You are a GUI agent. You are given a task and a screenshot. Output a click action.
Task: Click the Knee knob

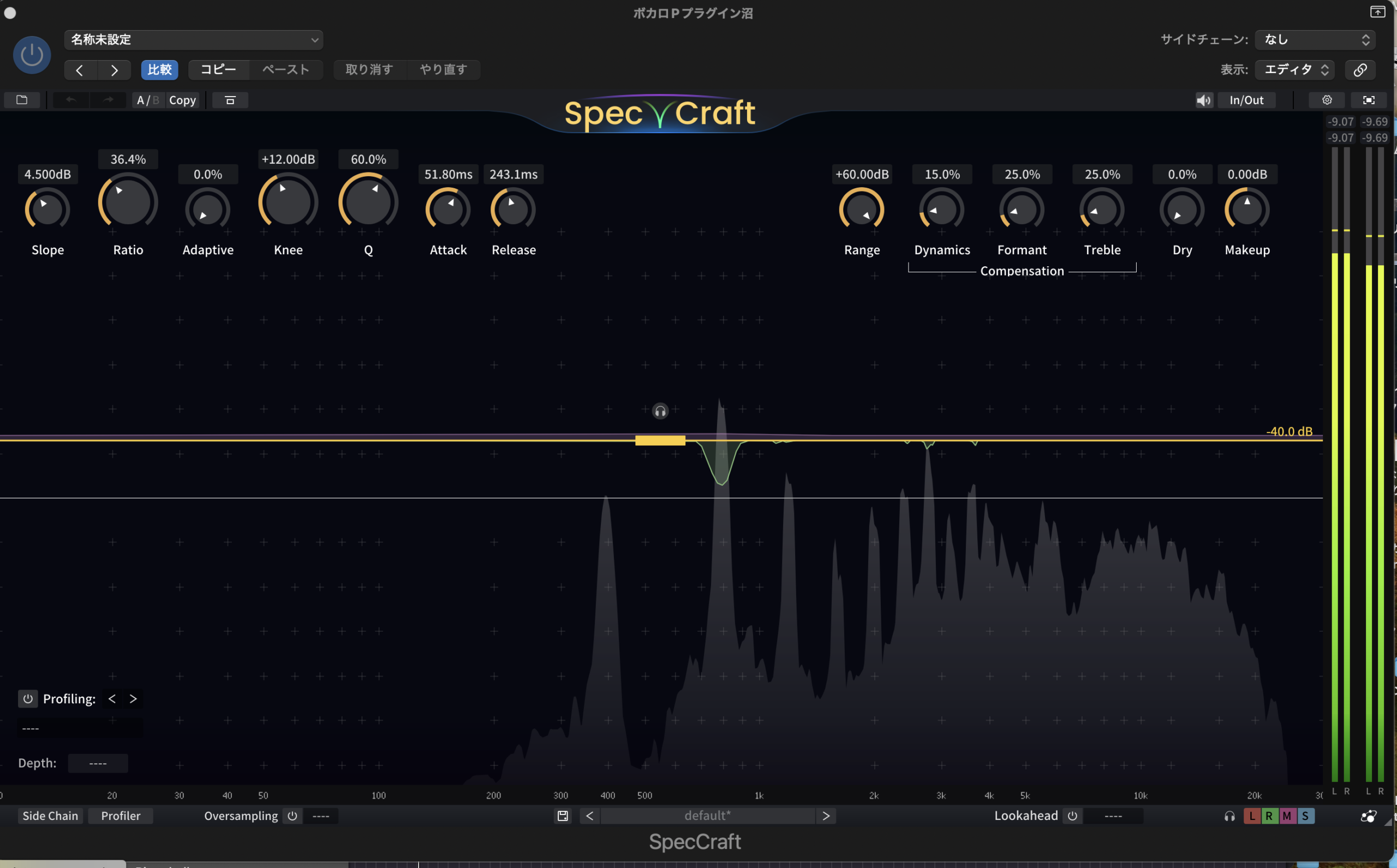(288, 202)
